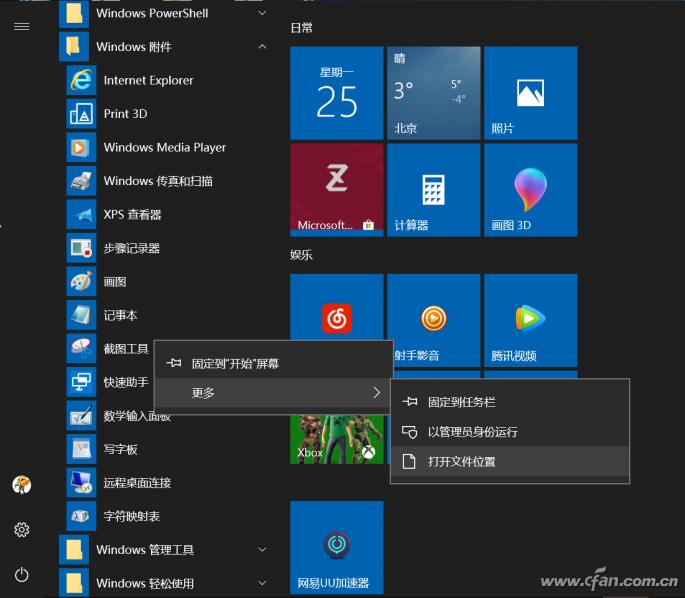Open the 快速助手 icon
The height and width of the screenshot is (598, 685).
pos(81,382)
